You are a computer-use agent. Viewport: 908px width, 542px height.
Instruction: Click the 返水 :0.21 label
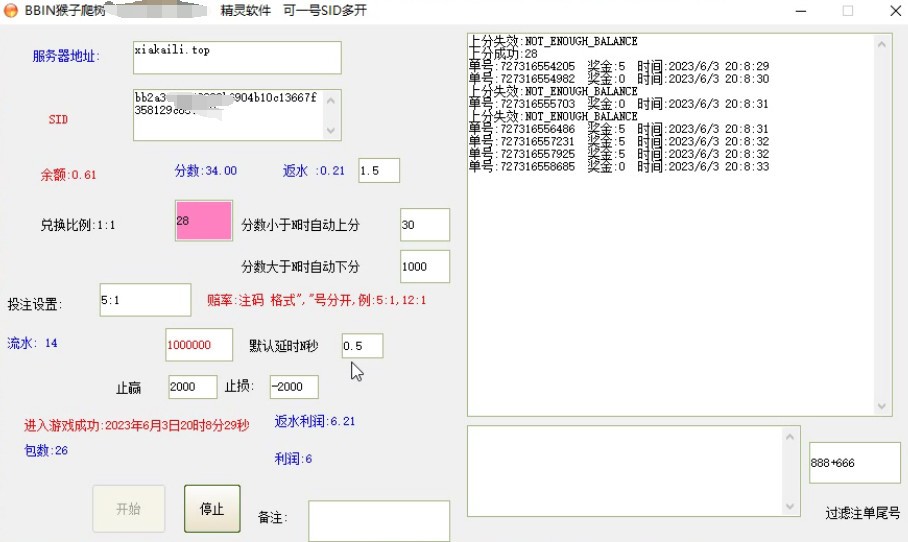[x=313, y=171]
